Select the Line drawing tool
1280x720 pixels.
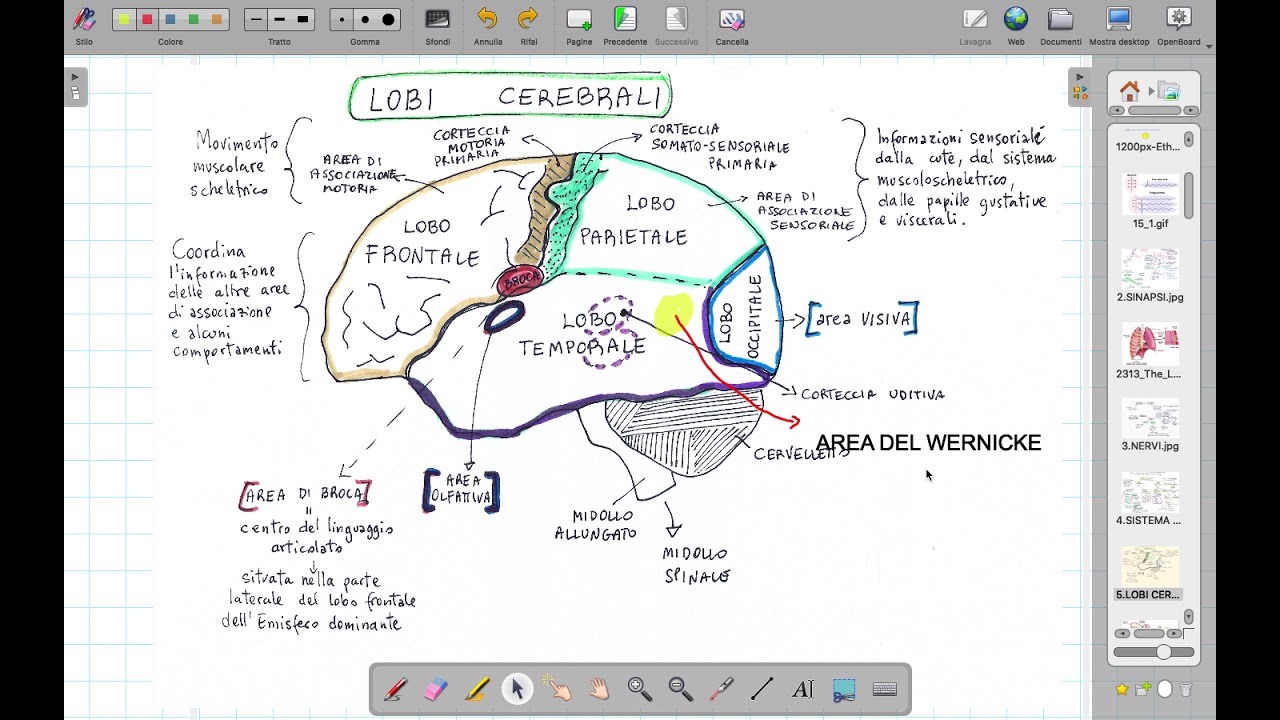coord(762,689)
